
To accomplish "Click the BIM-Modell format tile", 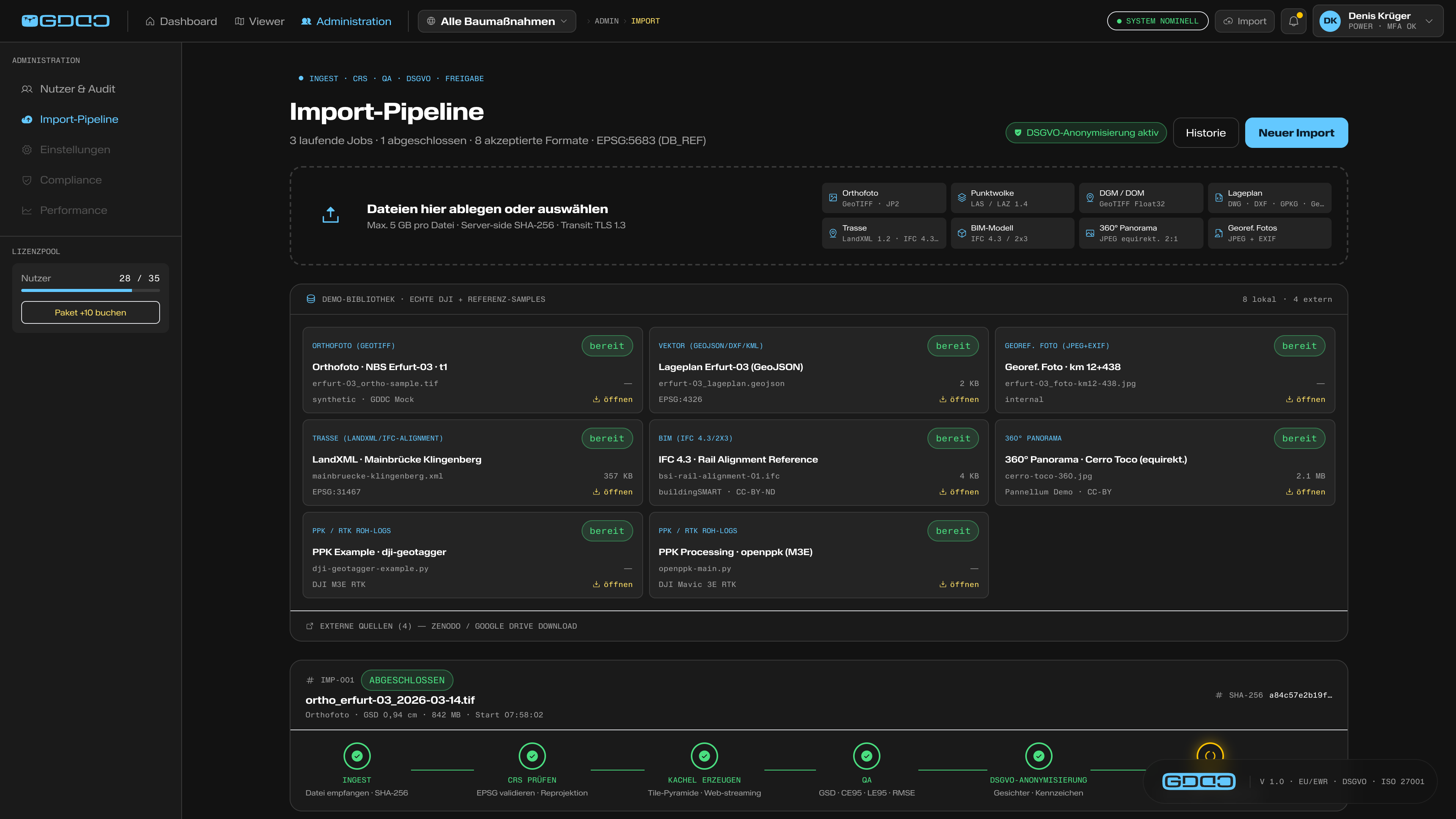I will 1012,233.
